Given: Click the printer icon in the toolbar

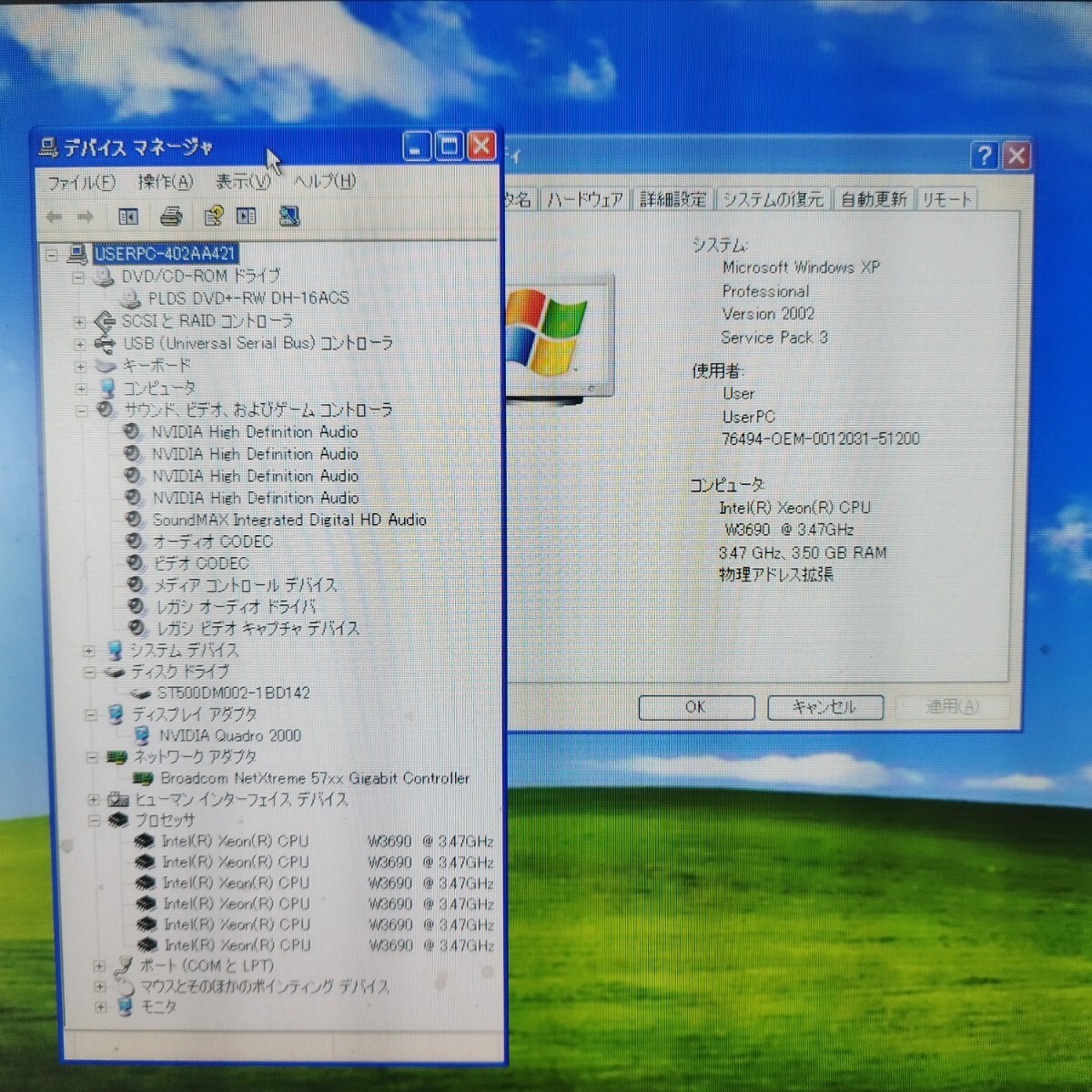Looking at the screenshot, I should click(171, 217).
